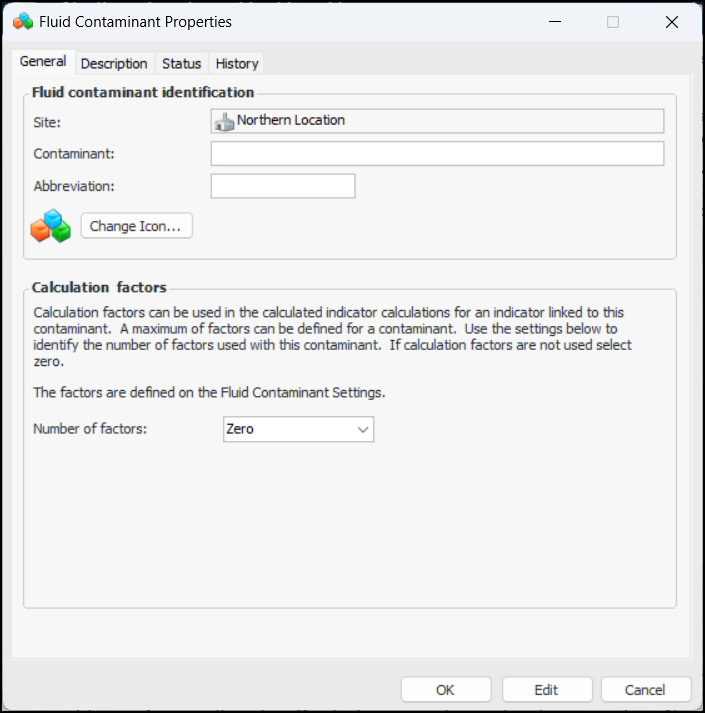Focus the Contaminant text field
The height and width of the screenshot is (713, 705).
tap(437, 153)
